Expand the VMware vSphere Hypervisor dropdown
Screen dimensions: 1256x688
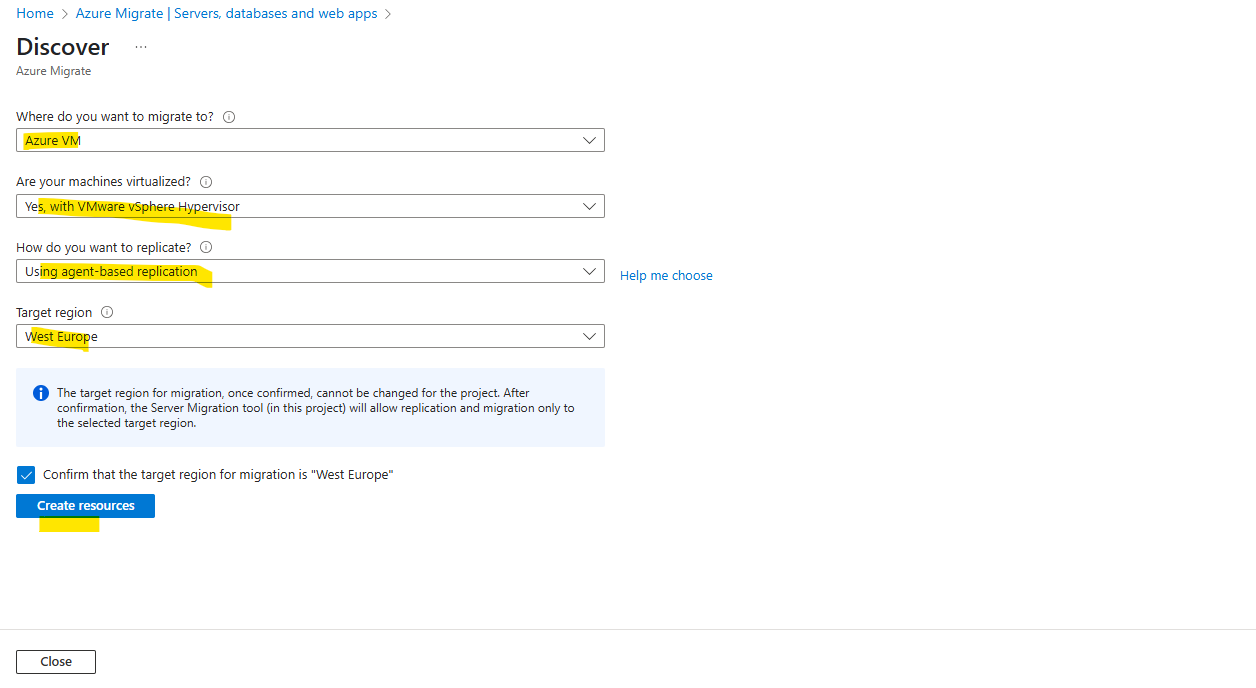coord(310,206)
